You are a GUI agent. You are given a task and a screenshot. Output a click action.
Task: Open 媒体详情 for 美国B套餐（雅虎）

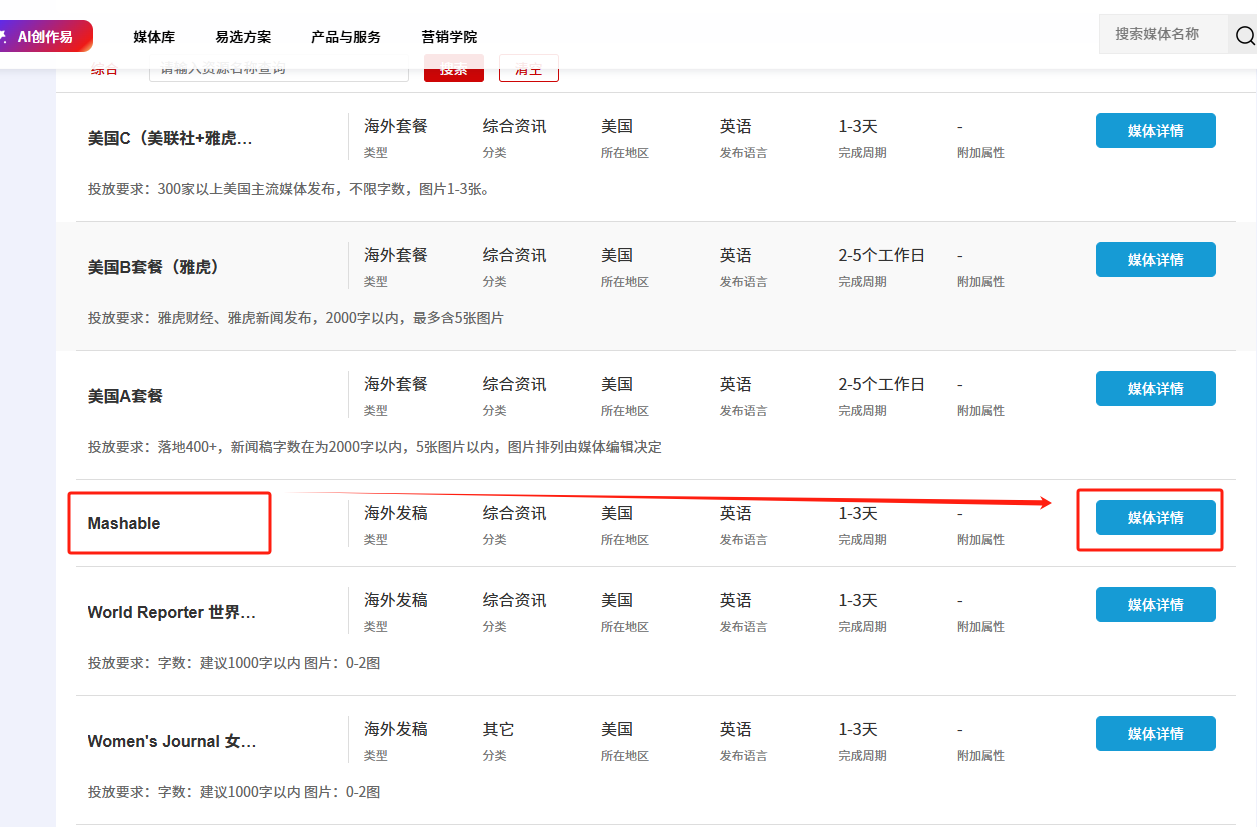click(x=1155, y=260)
